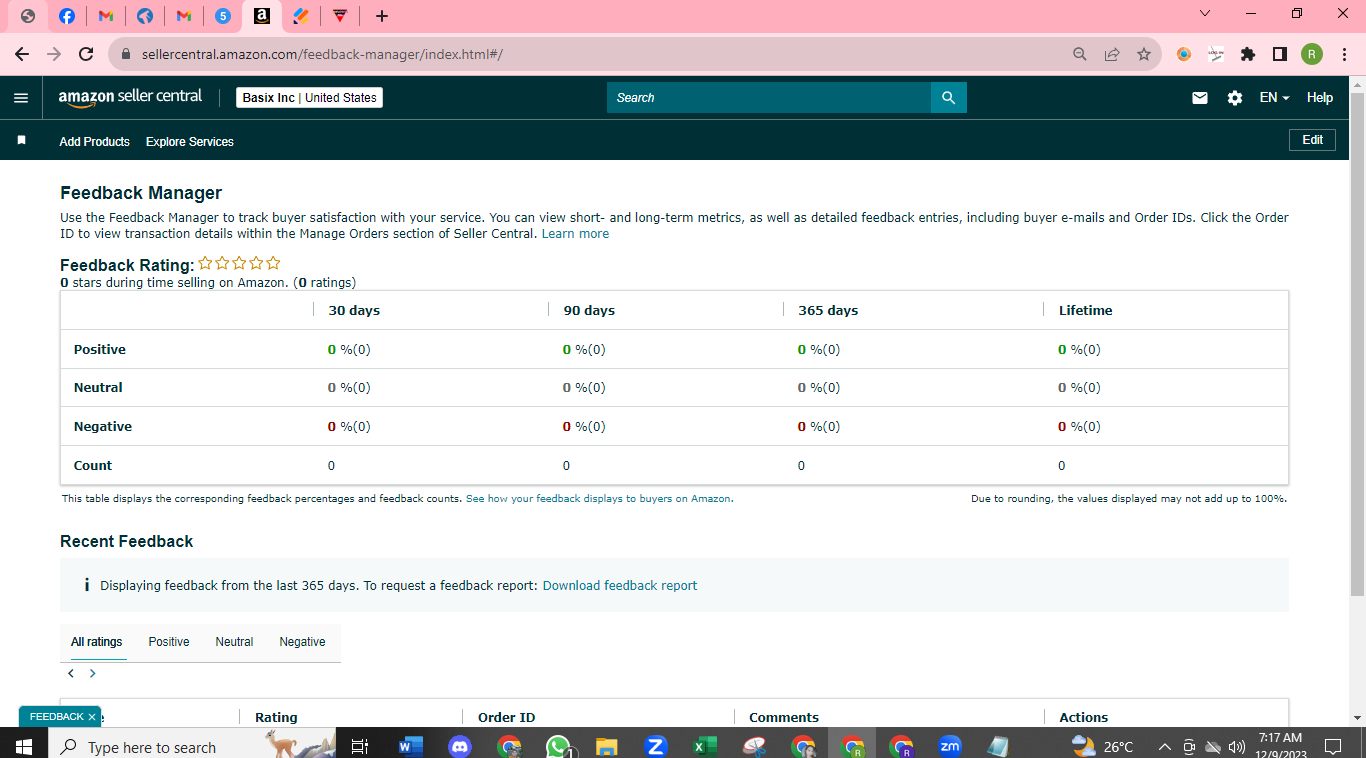Screen dimensions: 1366x758
Task: Switch to the red triangle browser tab
Action: pos(340,16)
